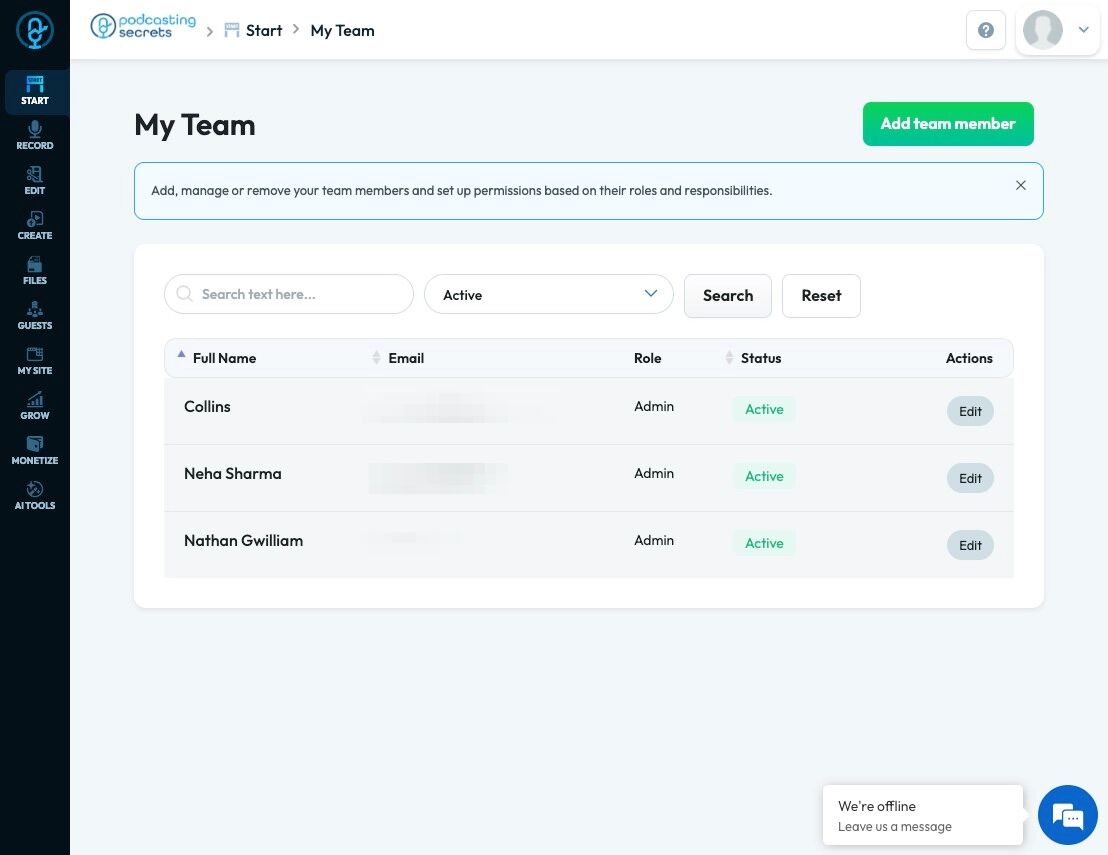This screenshot has width=1108, height=855.
Task: Click the Add team member button
Action: 948,124
